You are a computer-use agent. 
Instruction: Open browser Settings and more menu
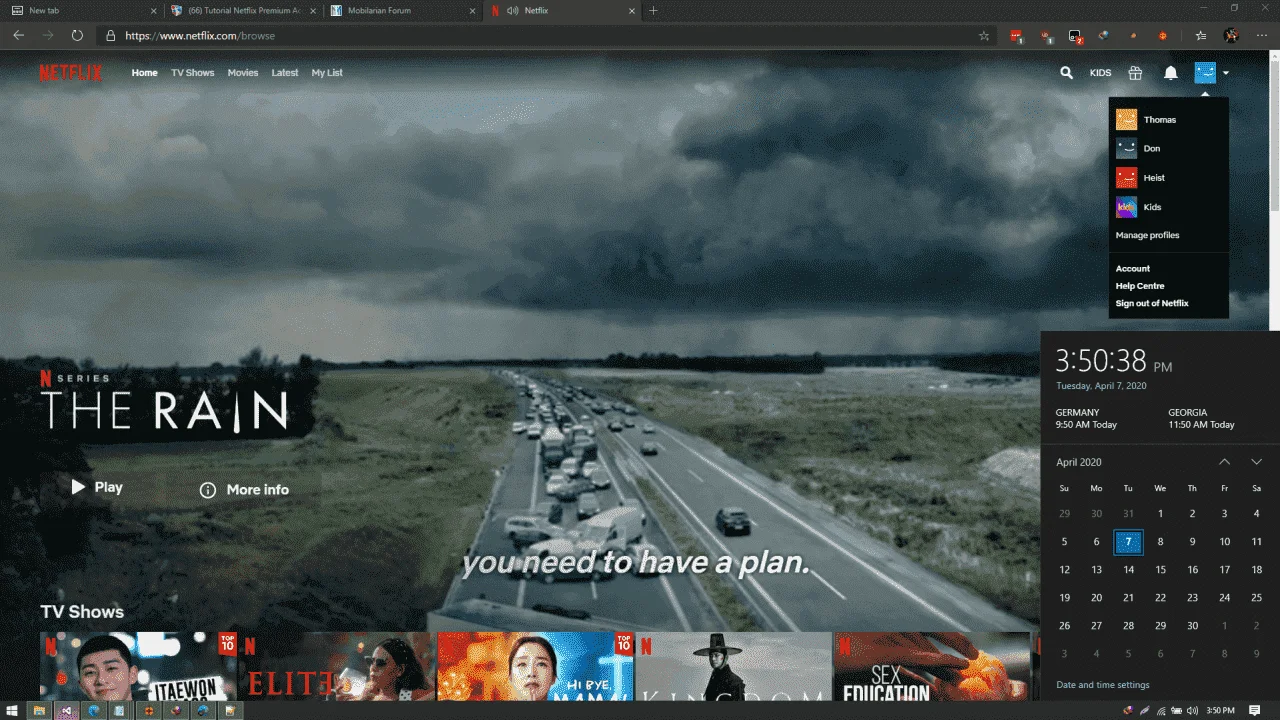click(1261, 35)
